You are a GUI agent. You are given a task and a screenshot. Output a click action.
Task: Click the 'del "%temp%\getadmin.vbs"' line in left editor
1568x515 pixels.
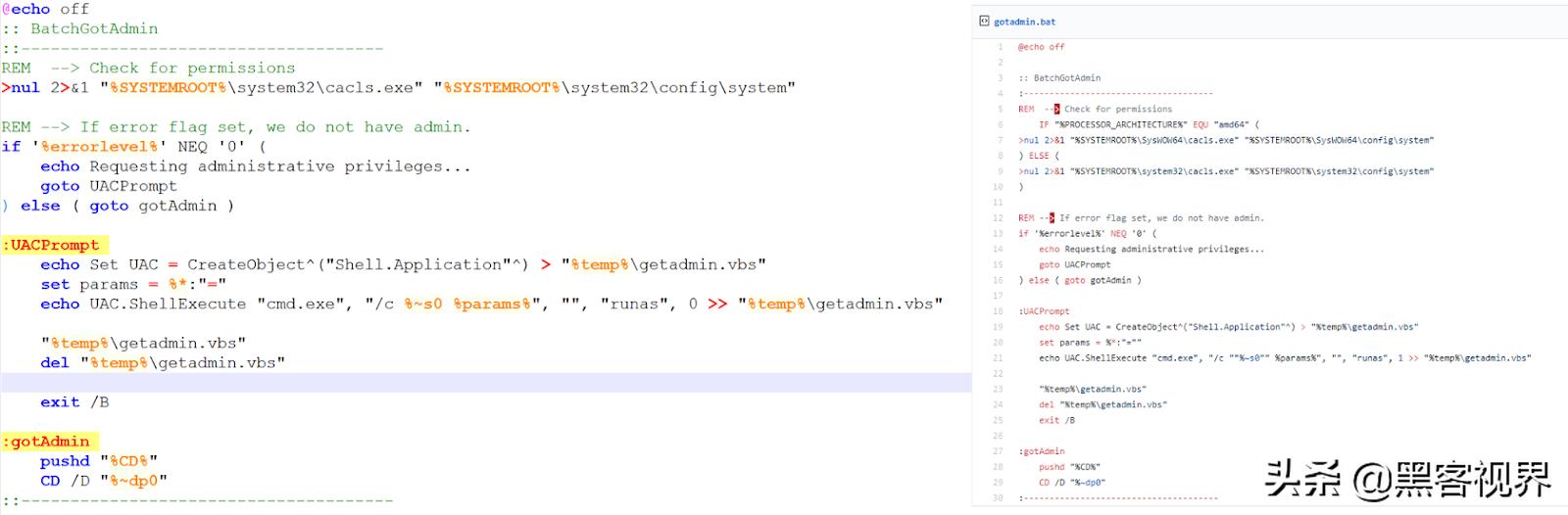(x=163, y=362)
